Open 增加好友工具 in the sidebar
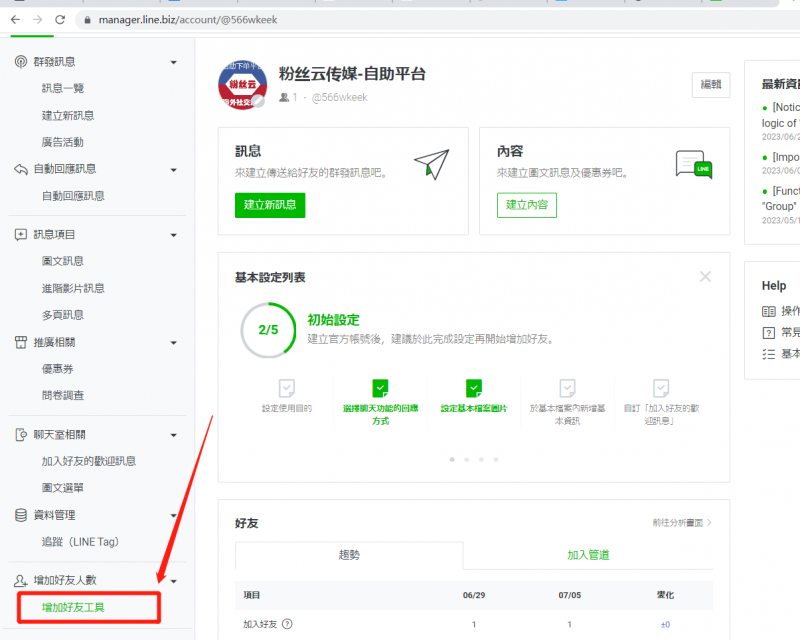This screenshot has height=640, width=800. tap(73, 607)
